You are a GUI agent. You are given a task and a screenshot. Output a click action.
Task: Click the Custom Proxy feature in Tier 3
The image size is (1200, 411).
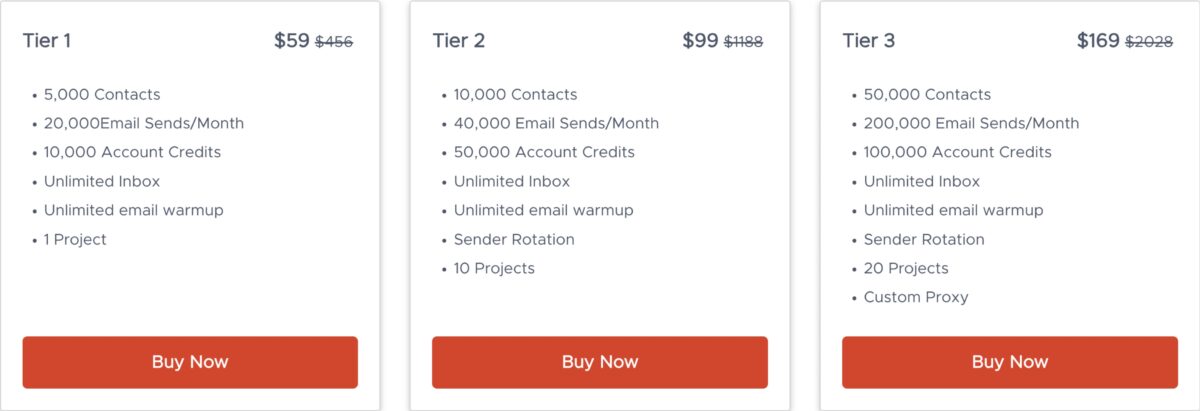coord(916,298)
